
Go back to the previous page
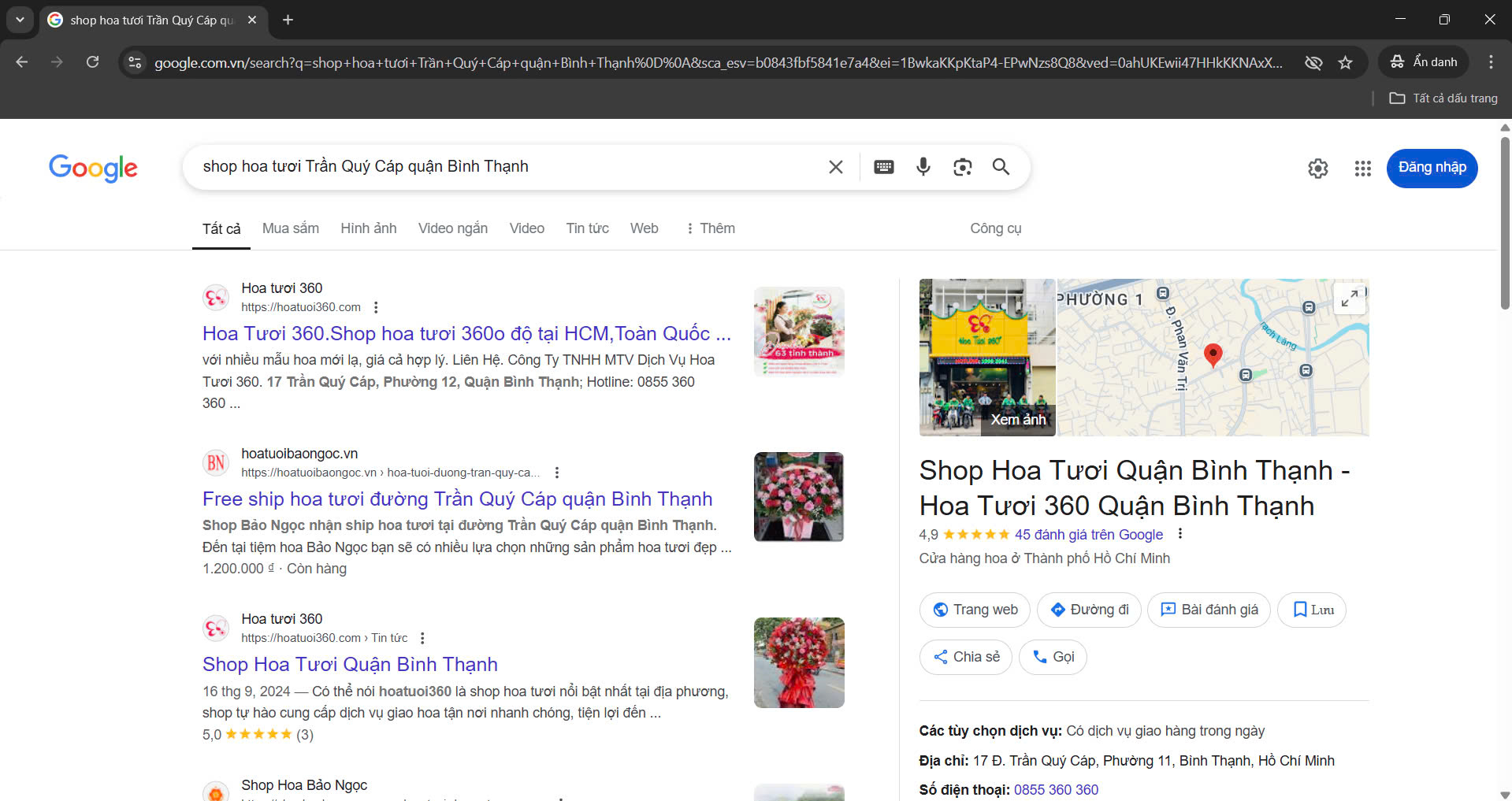coord(22,62)
